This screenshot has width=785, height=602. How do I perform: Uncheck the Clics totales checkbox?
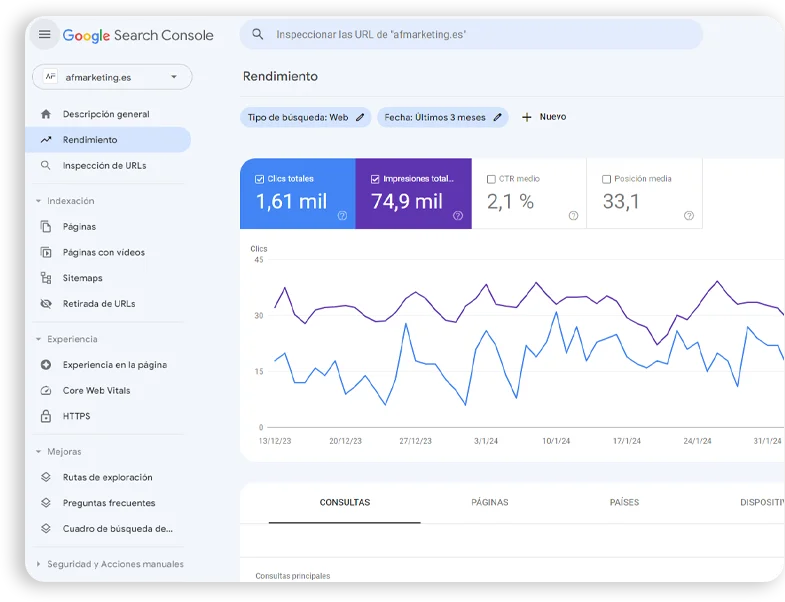259,179
